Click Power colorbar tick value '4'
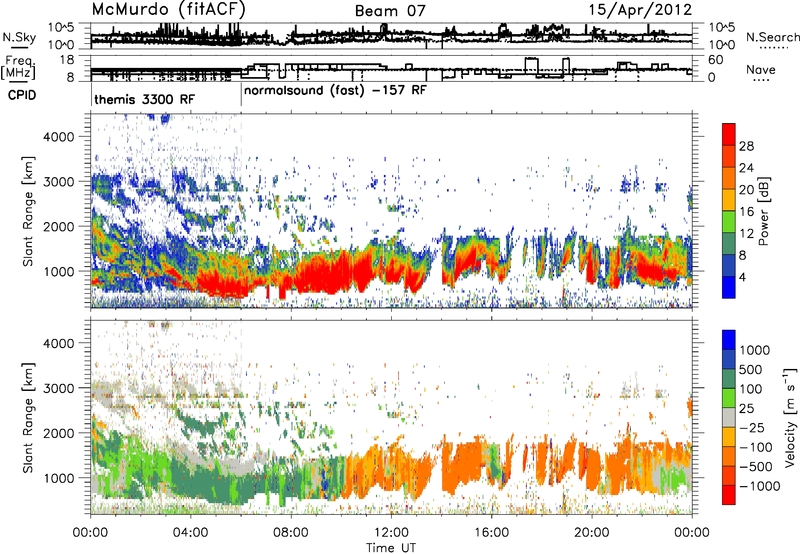This screenshot has height=554, width=800. point(742,277)
